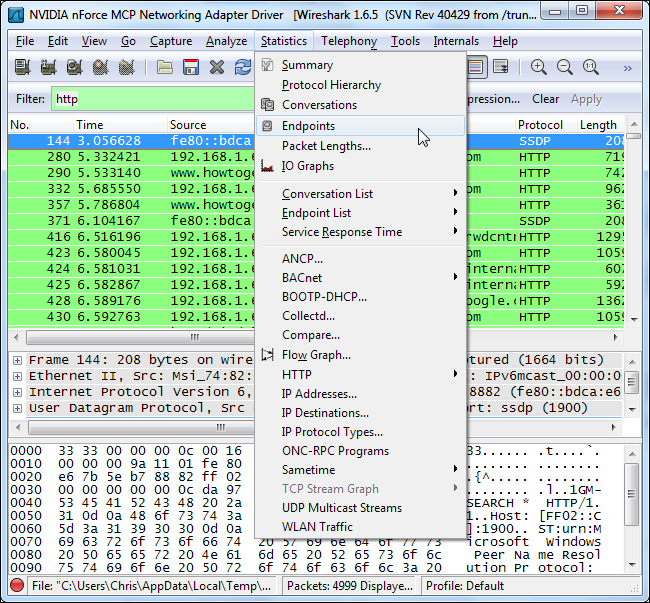Screen dimensions: 650x603
Task: Toggle auto scroll in live capture
Action: tap(501, 68)
